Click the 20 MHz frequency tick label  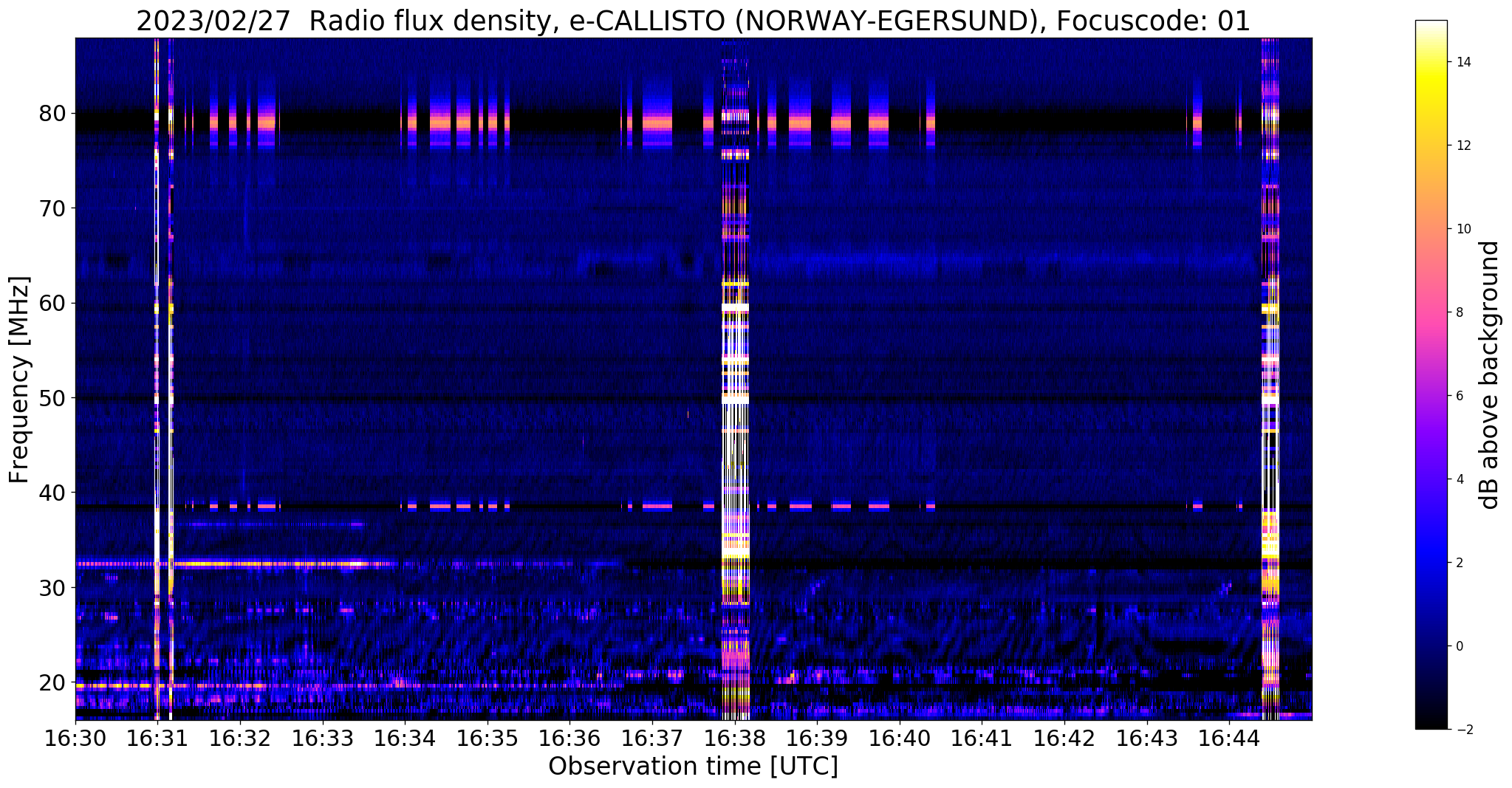(x=52, y=682)
